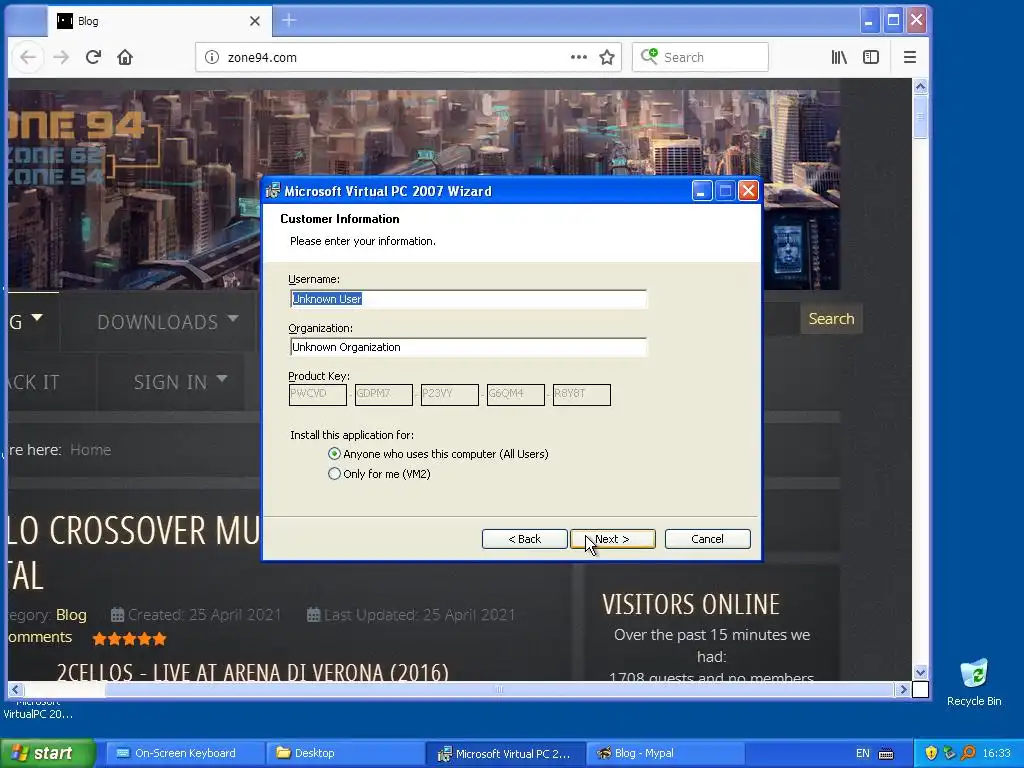Click the website Search button

[831, 319]
